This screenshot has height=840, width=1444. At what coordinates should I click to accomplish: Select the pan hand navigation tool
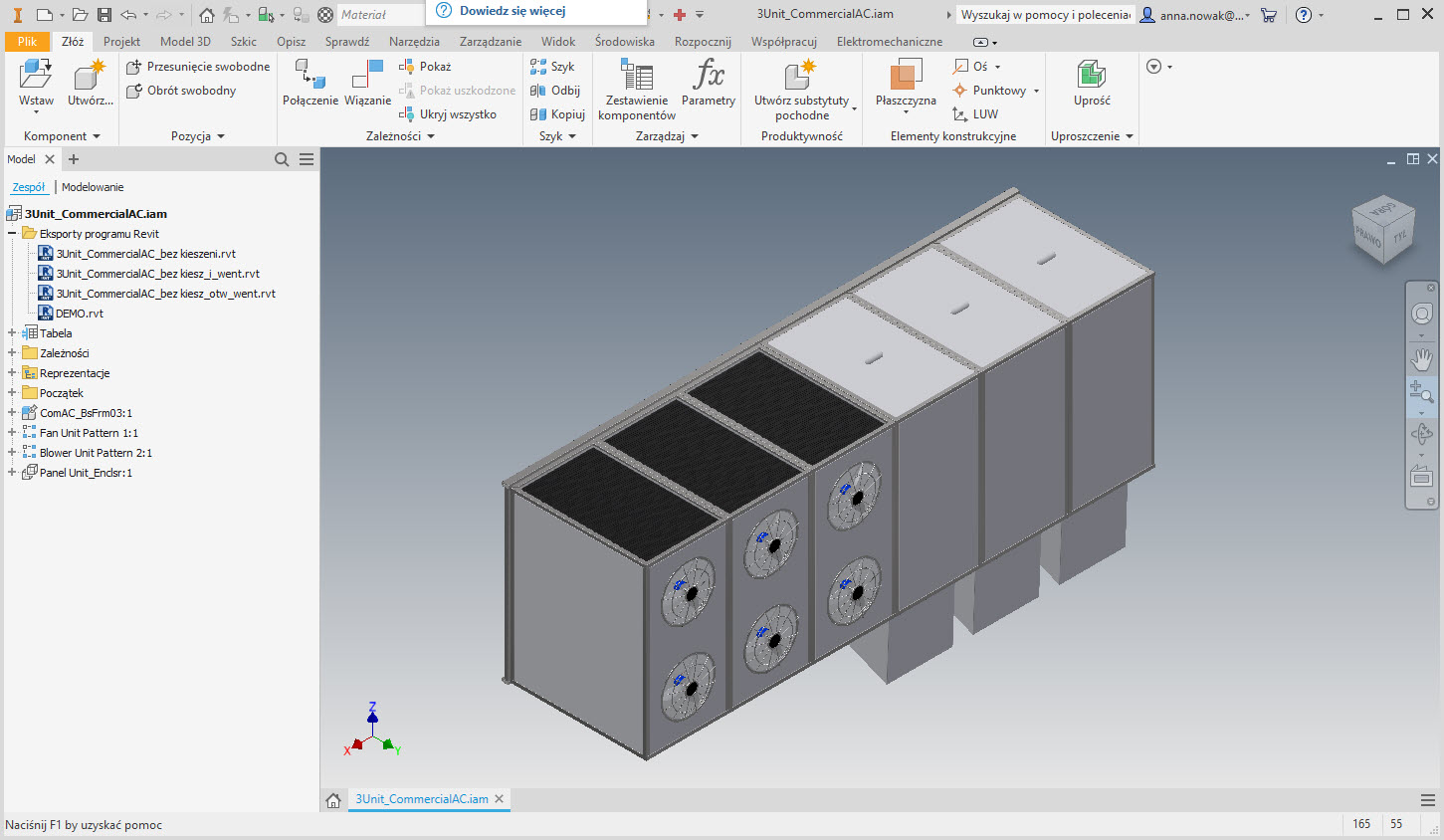click(x=1421, y=358)
